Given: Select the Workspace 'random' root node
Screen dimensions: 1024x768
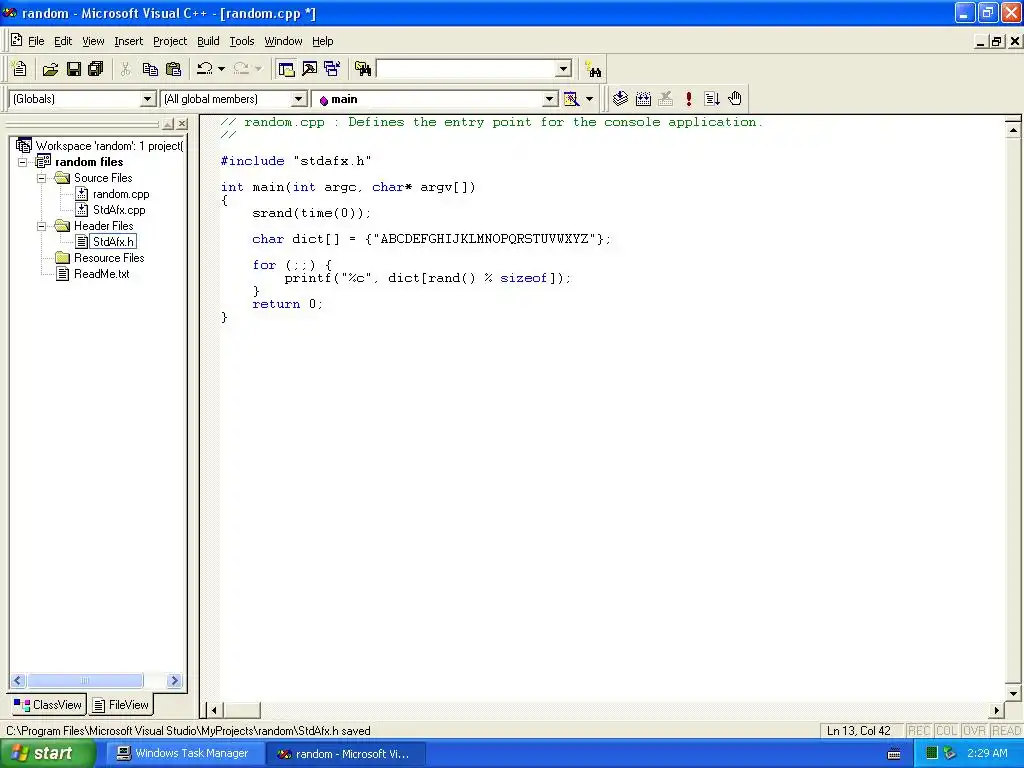Looking at the screenshot, I should [x=108, y=146].
